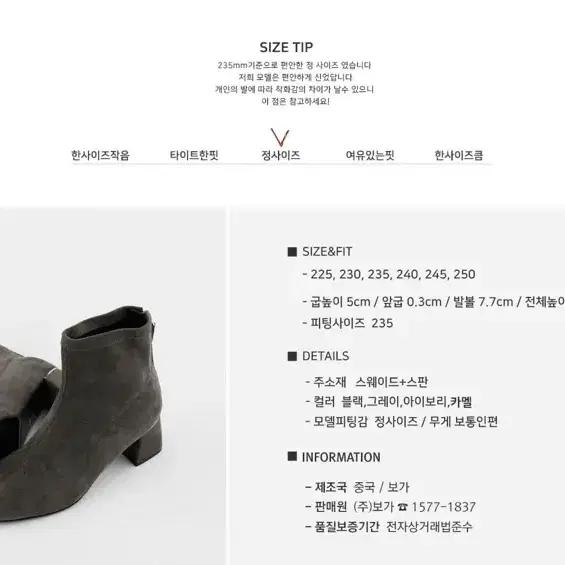Viewport: 565px width, 565px height.
Task: Click the SIZE TIP heading
Action: (286, 47)
